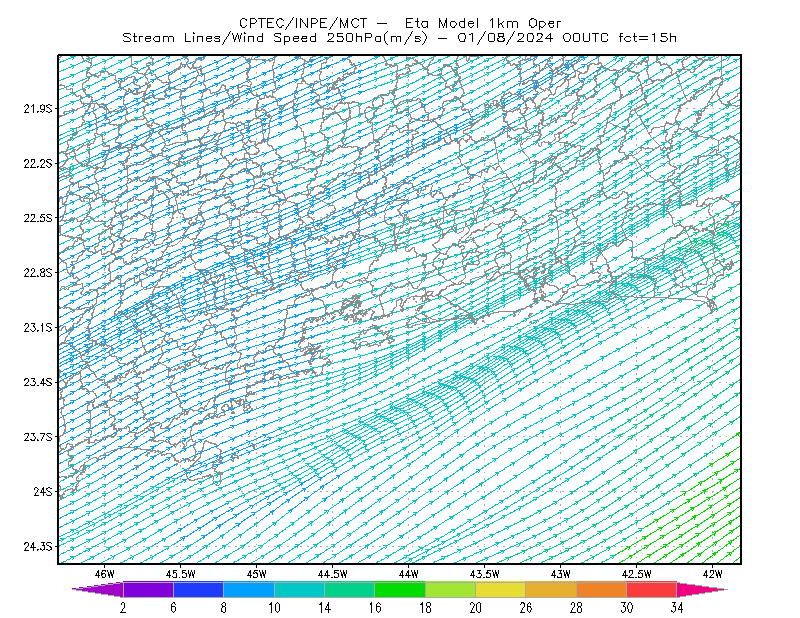The height and width of the screenshot is (618, 800).
Task: Click the 42W longitude axis label
Action: click(712, 574)
